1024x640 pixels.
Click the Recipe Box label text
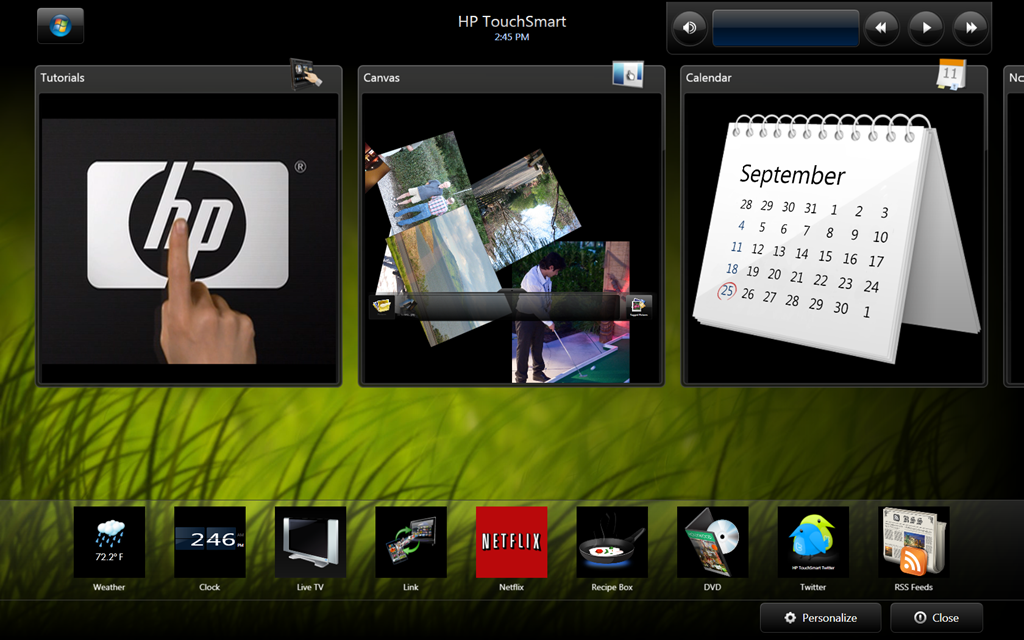point(612,587)
